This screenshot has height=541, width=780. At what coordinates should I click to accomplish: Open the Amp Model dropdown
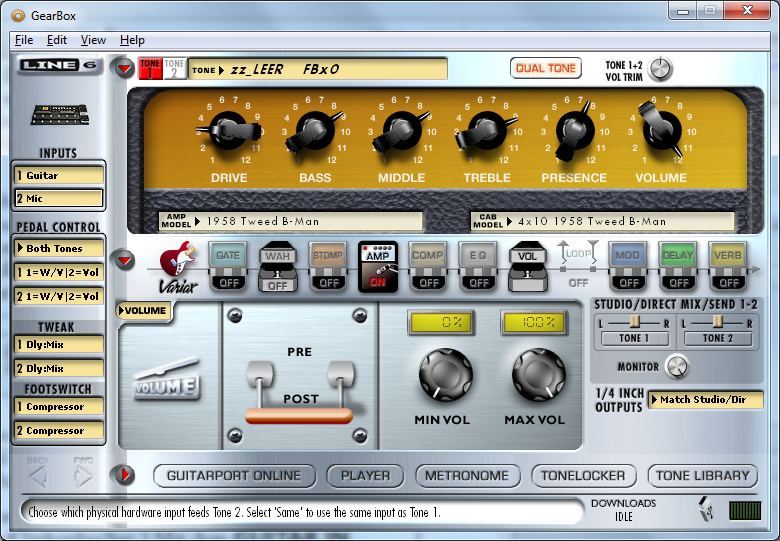click(x=291, y=221)
